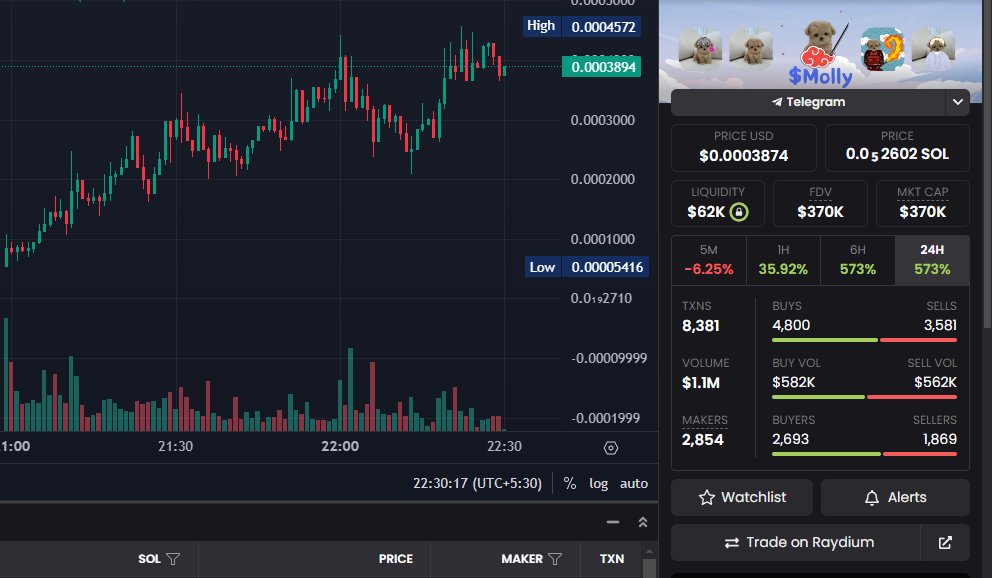Select the 6H timeframe tab

(x=858, y=260)
